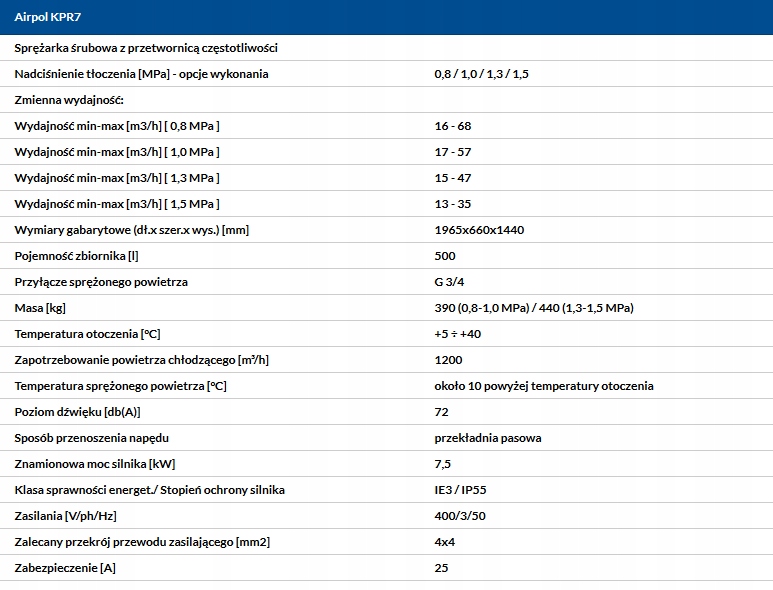This screenshot has height=590, width=773.
Task: Click the Masa [kg] value text
Action: [534, 308]
